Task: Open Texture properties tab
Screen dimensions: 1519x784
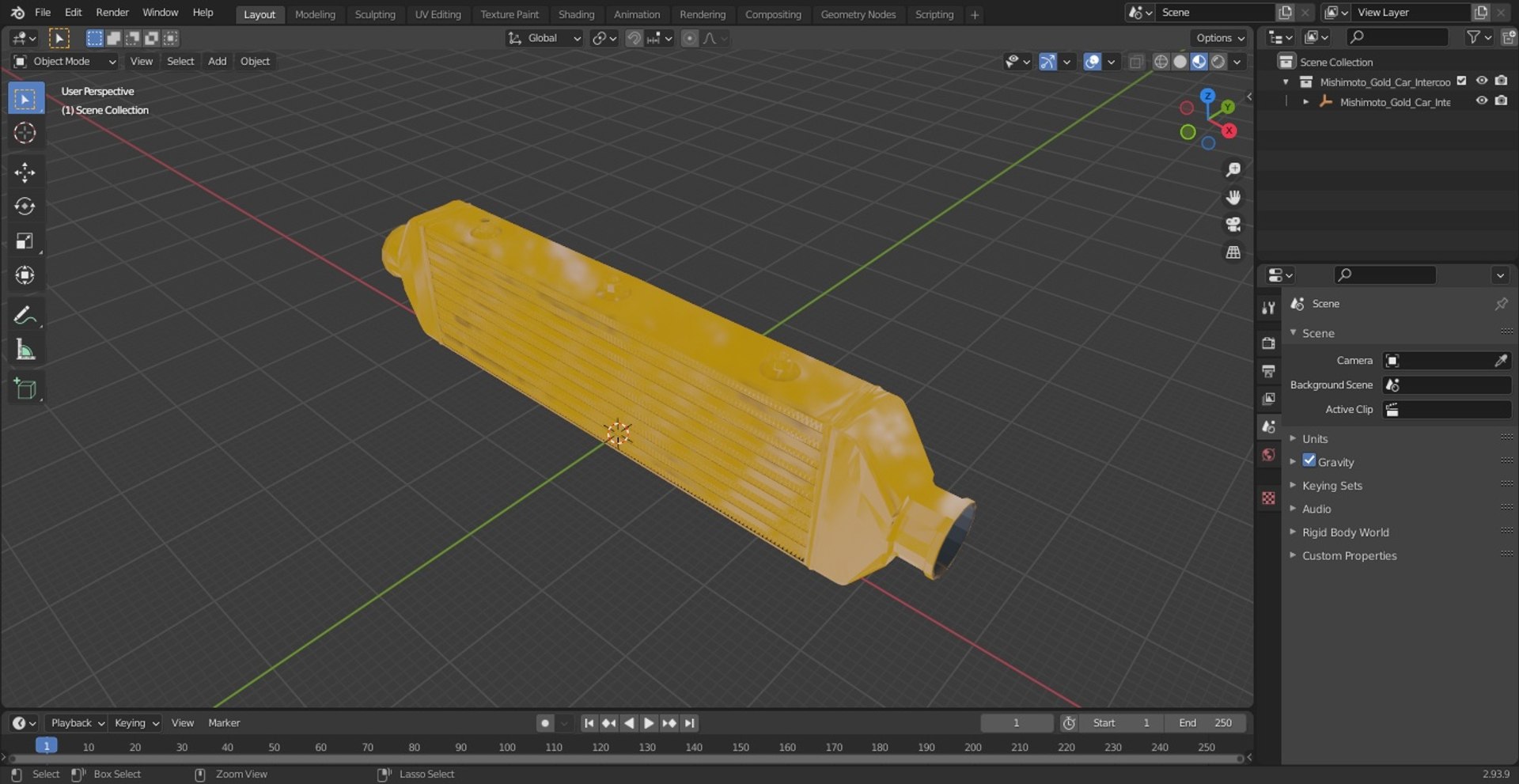Action: tap(1268, 498)
